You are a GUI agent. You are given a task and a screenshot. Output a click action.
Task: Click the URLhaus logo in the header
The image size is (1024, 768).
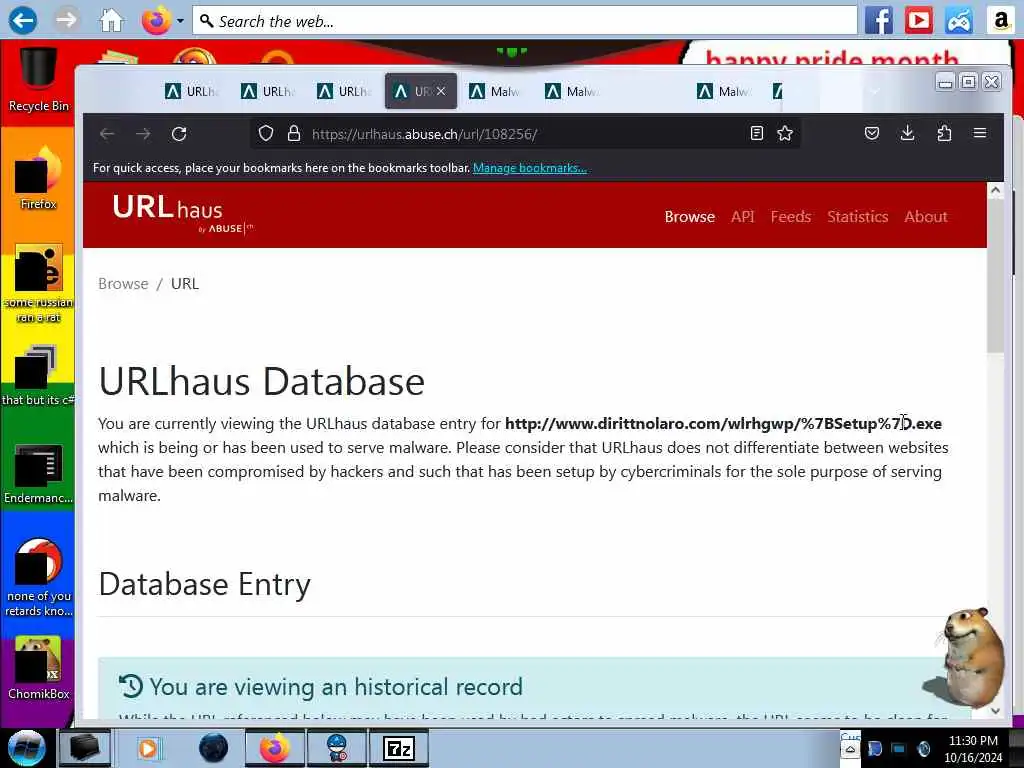pyautogui.click(x=182, y=214)
